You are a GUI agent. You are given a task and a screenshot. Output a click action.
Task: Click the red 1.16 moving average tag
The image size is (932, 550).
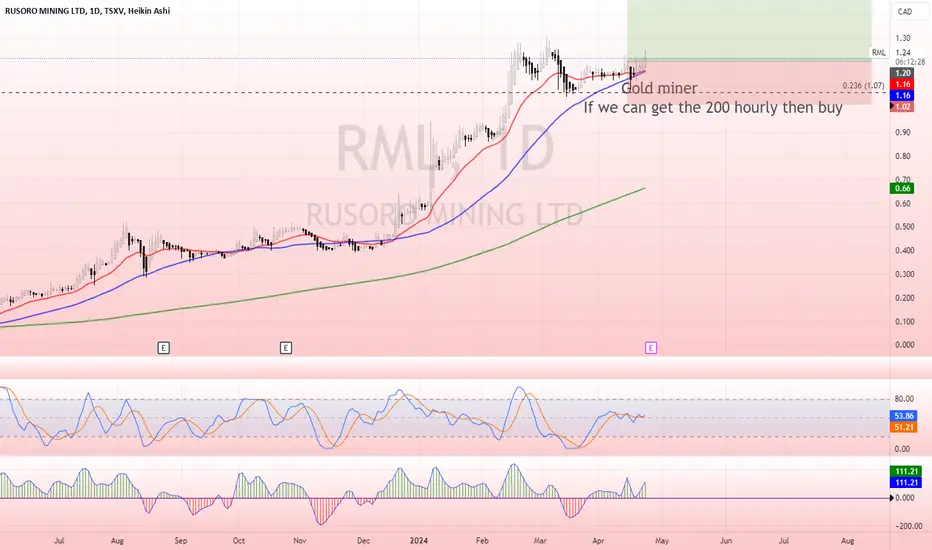point(903,84)
